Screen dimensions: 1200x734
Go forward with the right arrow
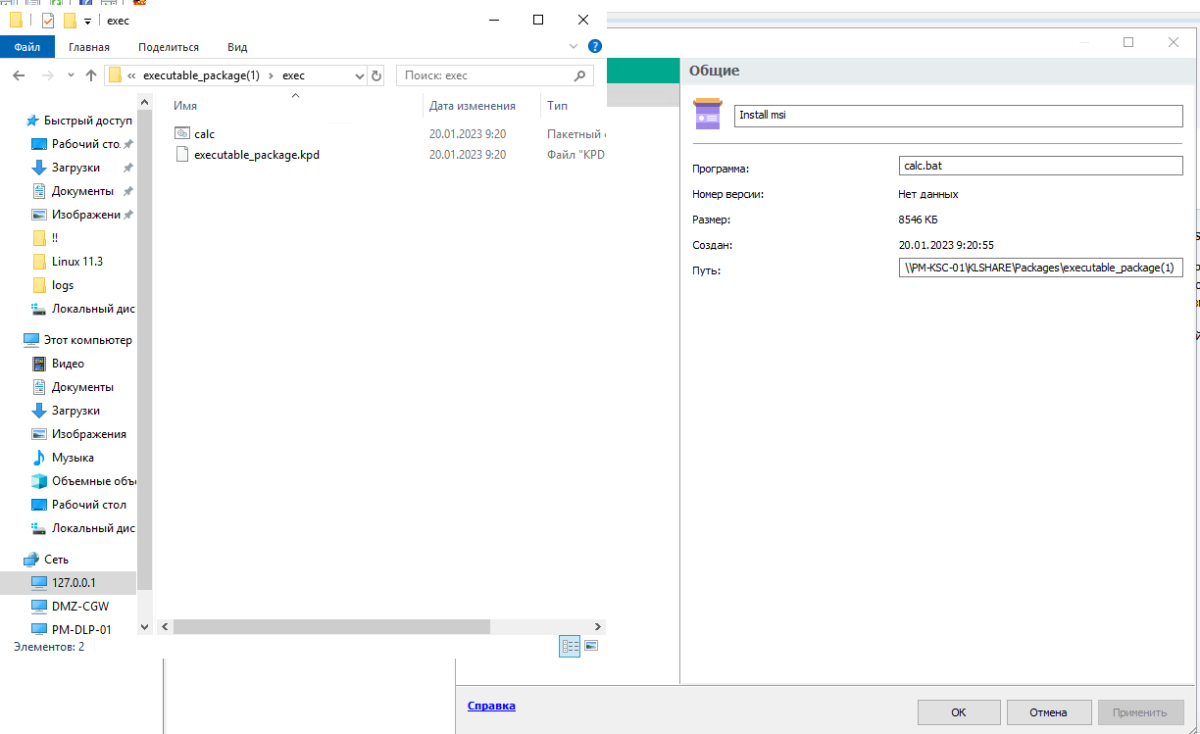coord(47,76)
